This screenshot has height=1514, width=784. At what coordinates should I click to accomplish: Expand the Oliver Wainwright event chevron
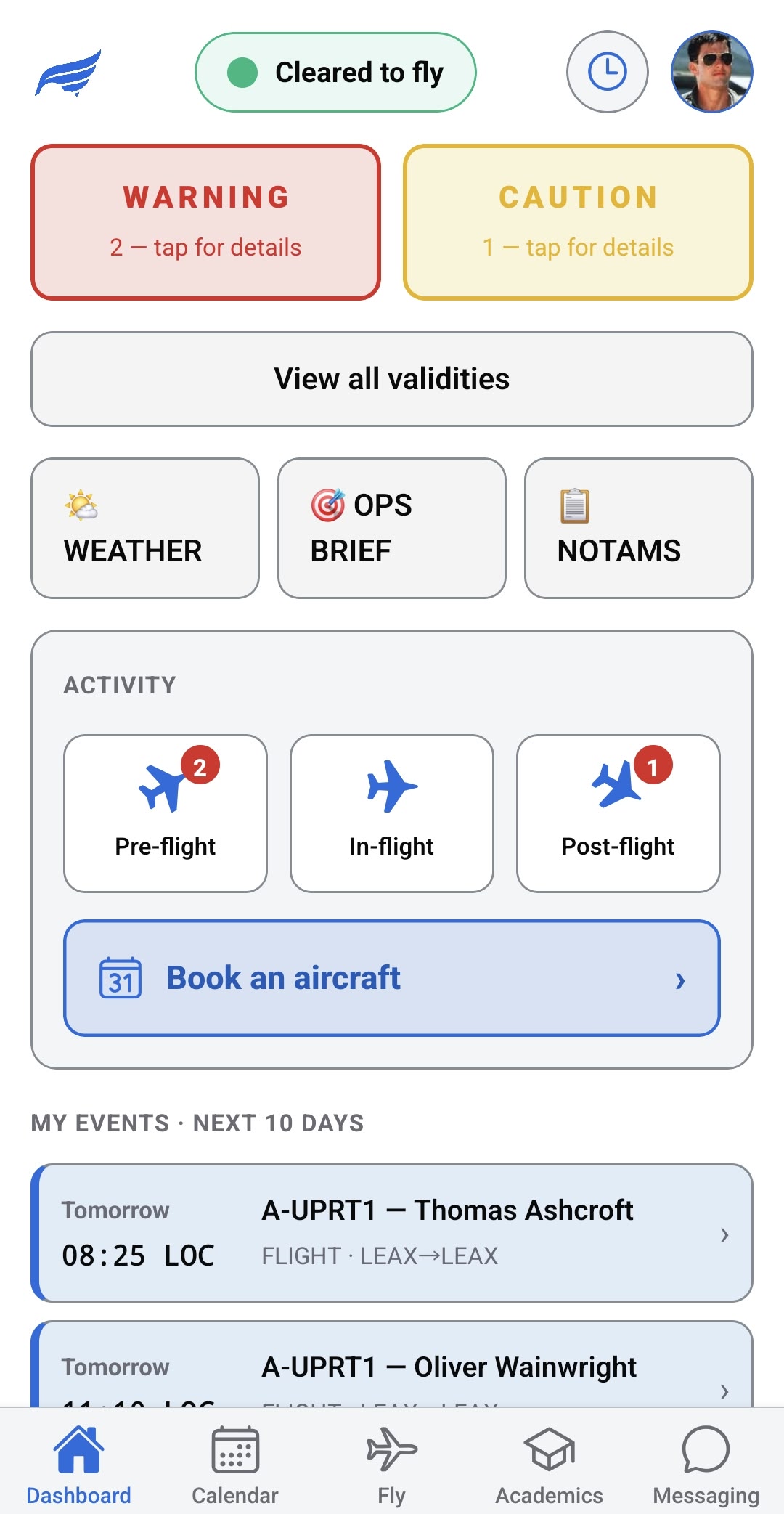pos(724,1391)
